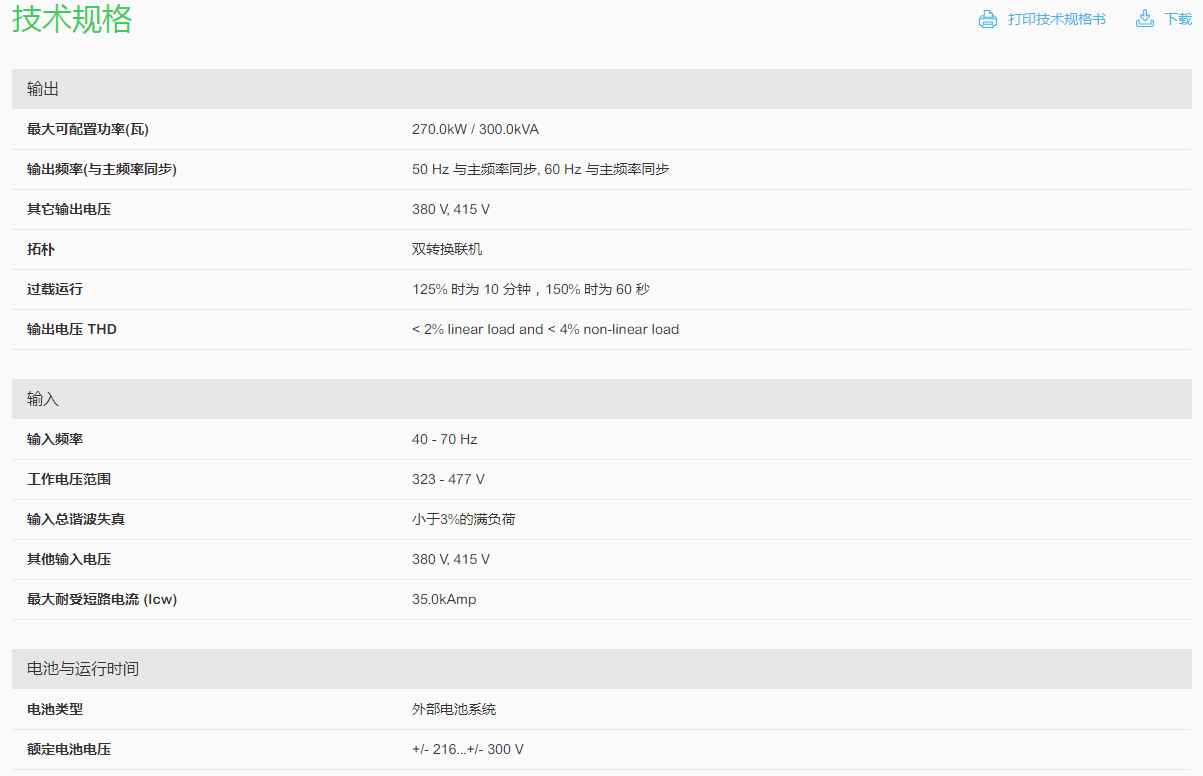This screenshot has width=1203, height=776.
Task: Select the 过载运行 row label
Action: click(x=55, y=289)
